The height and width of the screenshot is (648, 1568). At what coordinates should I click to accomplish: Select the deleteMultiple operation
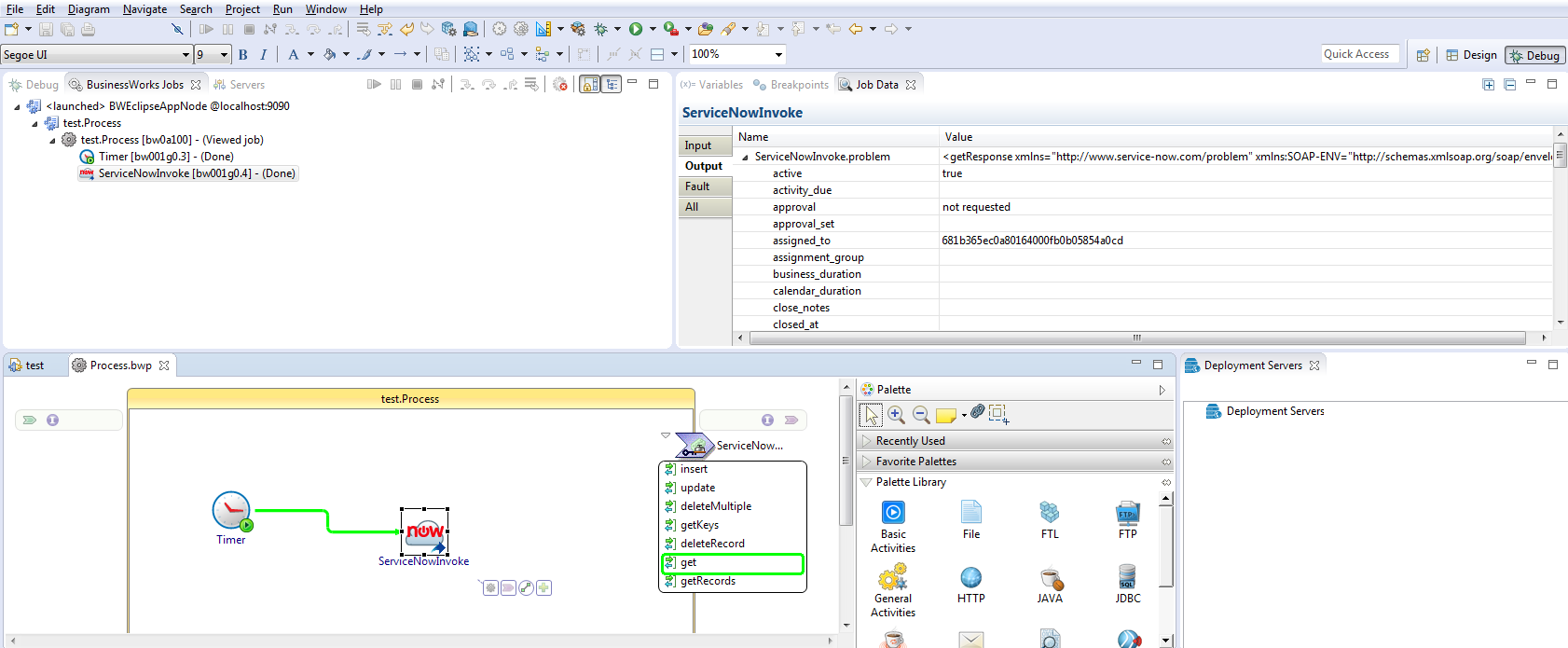pos(716,506)
